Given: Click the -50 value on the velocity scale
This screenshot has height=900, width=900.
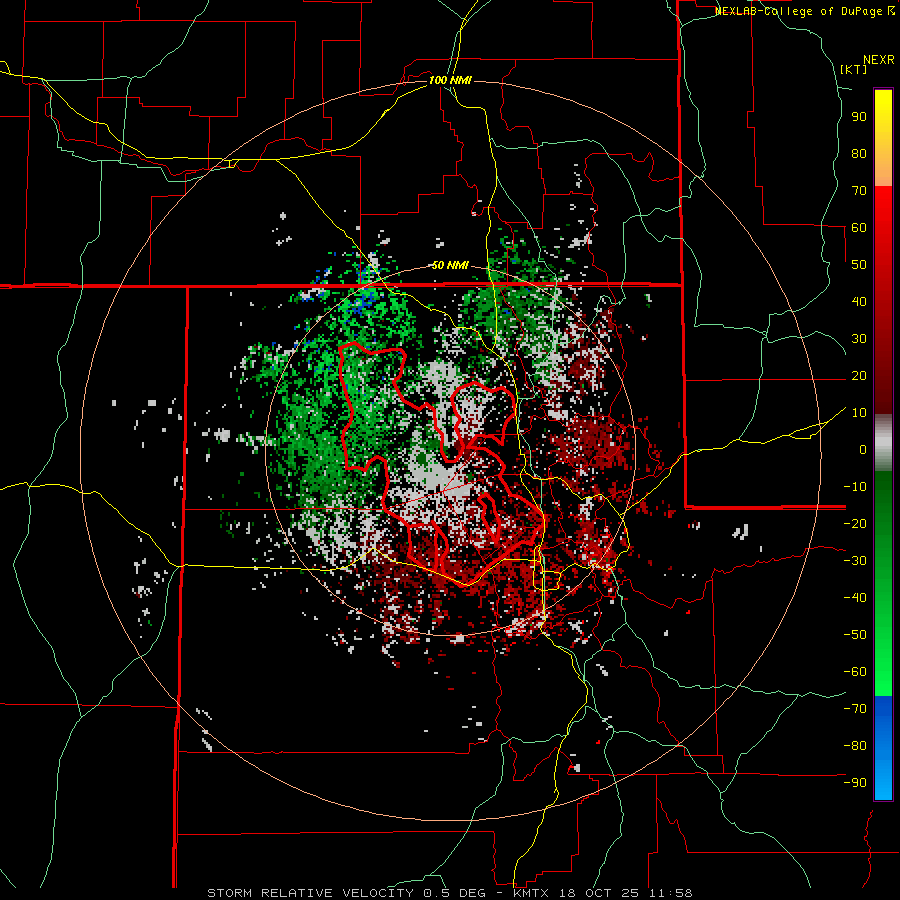Looking at the screenshot, I should [855, 635].
